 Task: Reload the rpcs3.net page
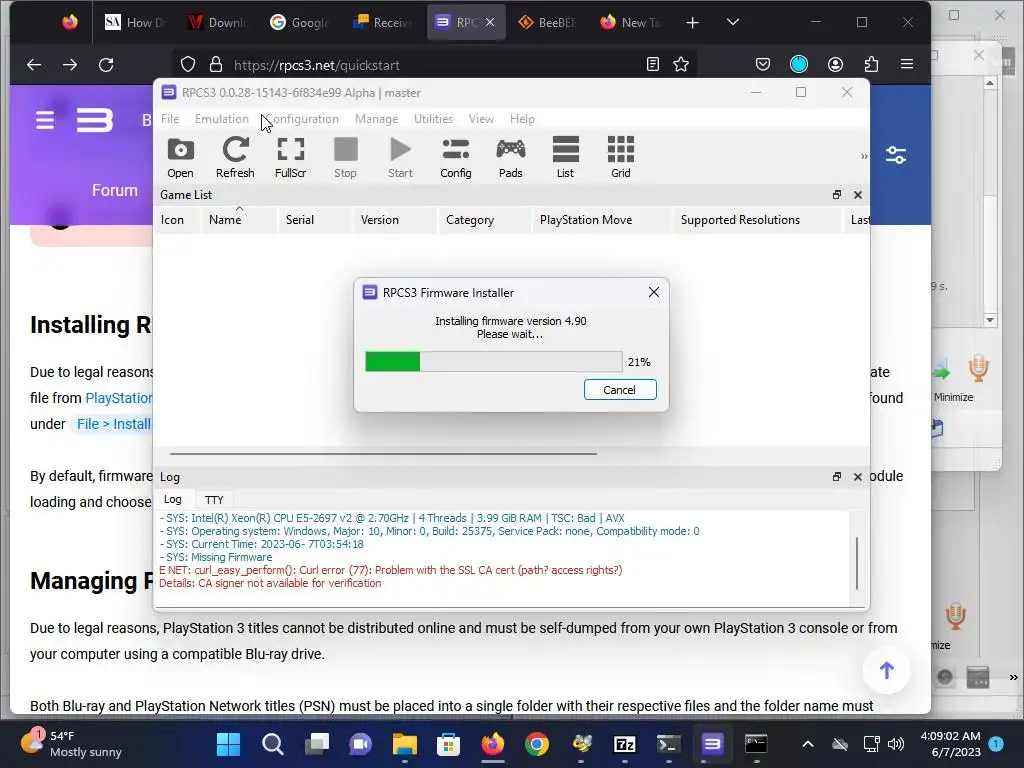[106, 65]
